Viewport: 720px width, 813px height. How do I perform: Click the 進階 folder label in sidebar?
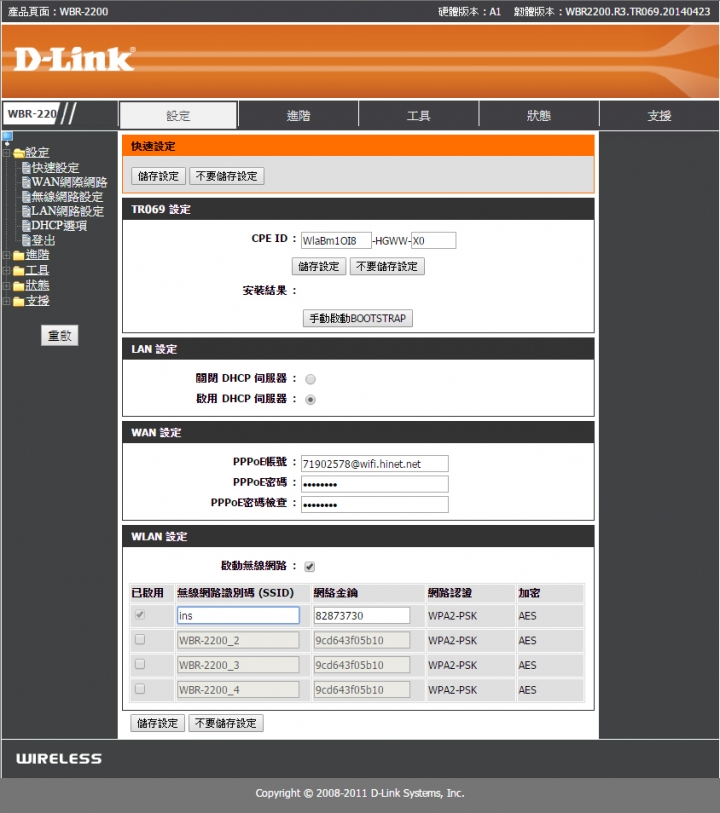click(x=37, y=255)
